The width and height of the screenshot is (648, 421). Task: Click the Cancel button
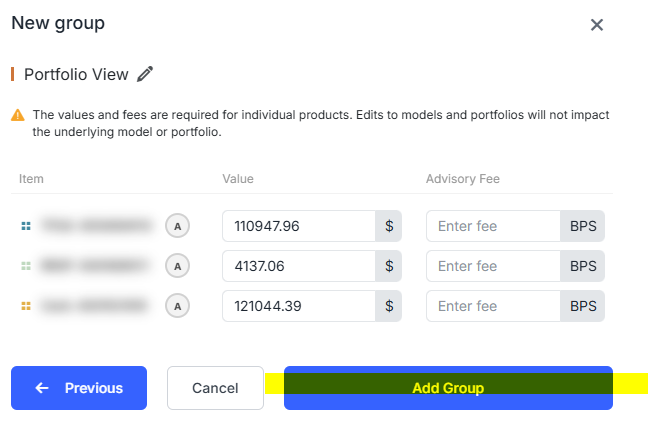pyautogui.click(x=215, y=388)
